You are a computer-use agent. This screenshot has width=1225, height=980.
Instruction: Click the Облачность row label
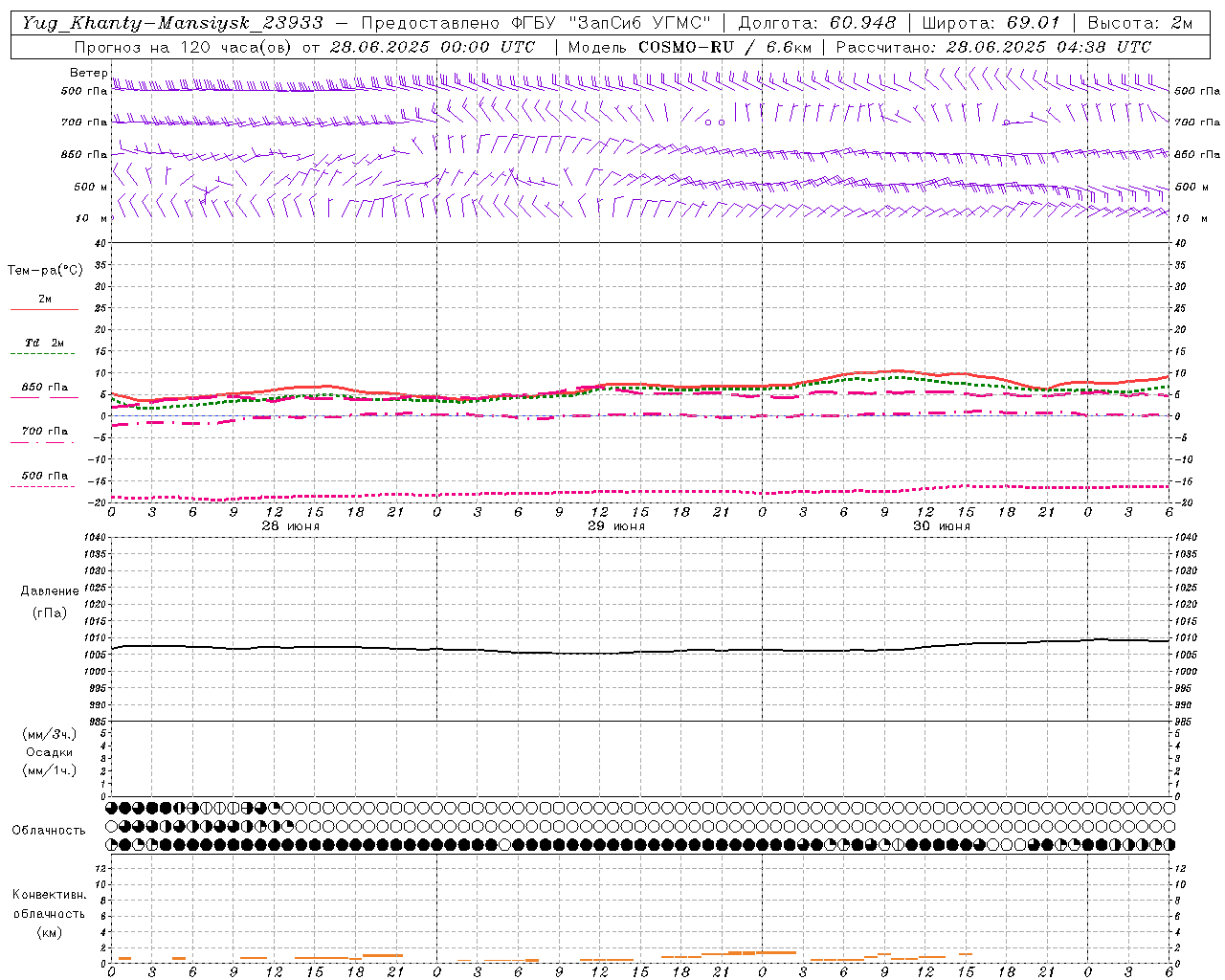click(x=49, y=831)
